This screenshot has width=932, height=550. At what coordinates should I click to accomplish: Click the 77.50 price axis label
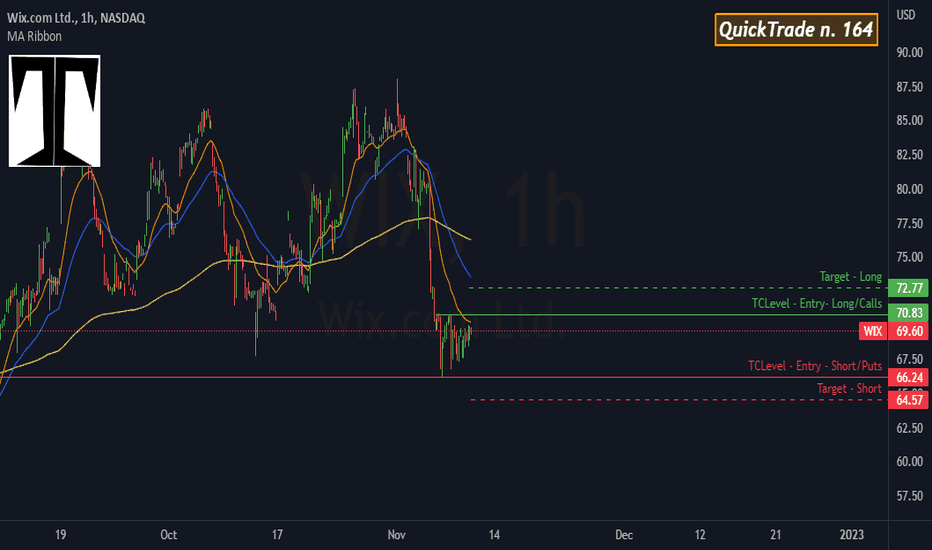point(909,224)
